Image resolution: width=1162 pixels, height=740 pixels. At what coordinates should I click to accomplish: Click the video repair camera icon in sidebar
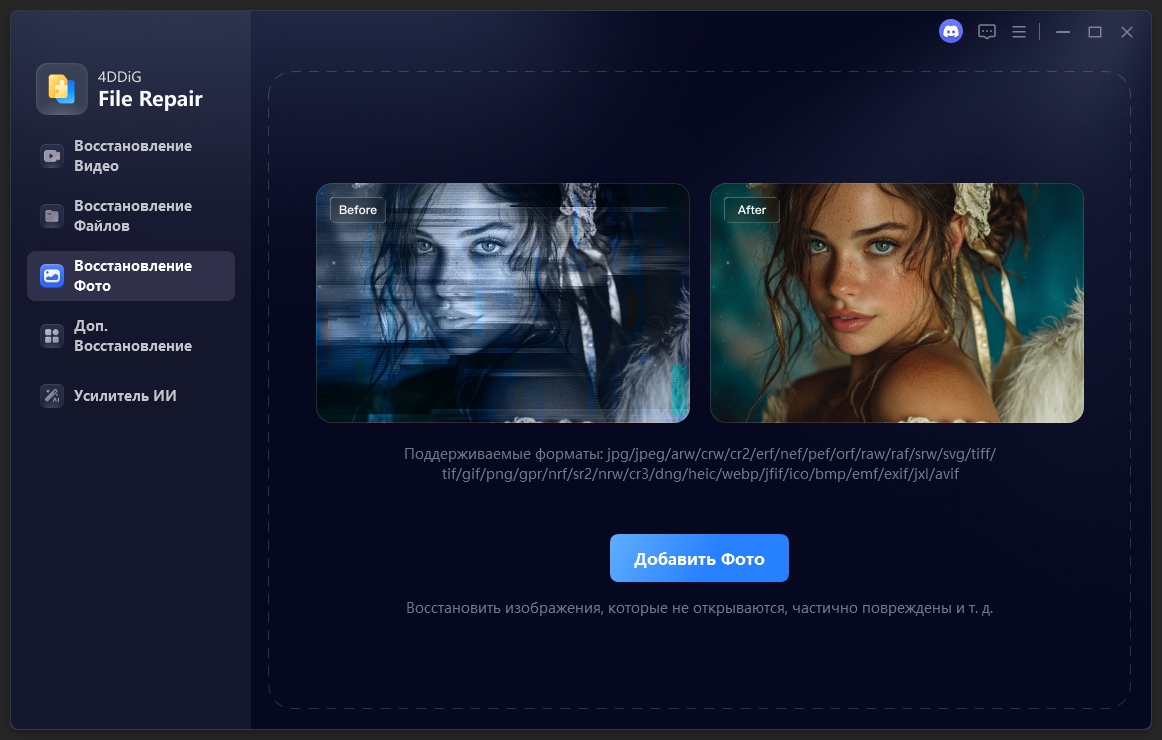(52, 156)
